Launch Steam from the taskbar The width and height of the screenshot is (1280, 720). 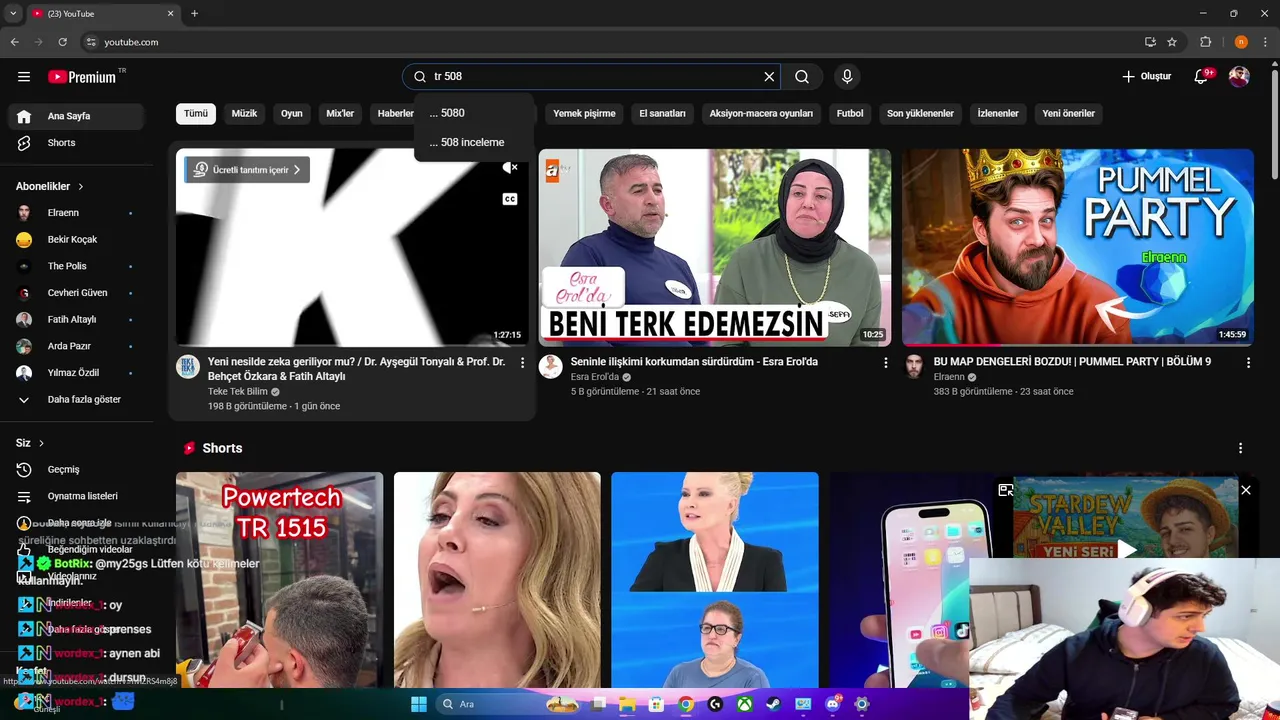pos(774,704)
